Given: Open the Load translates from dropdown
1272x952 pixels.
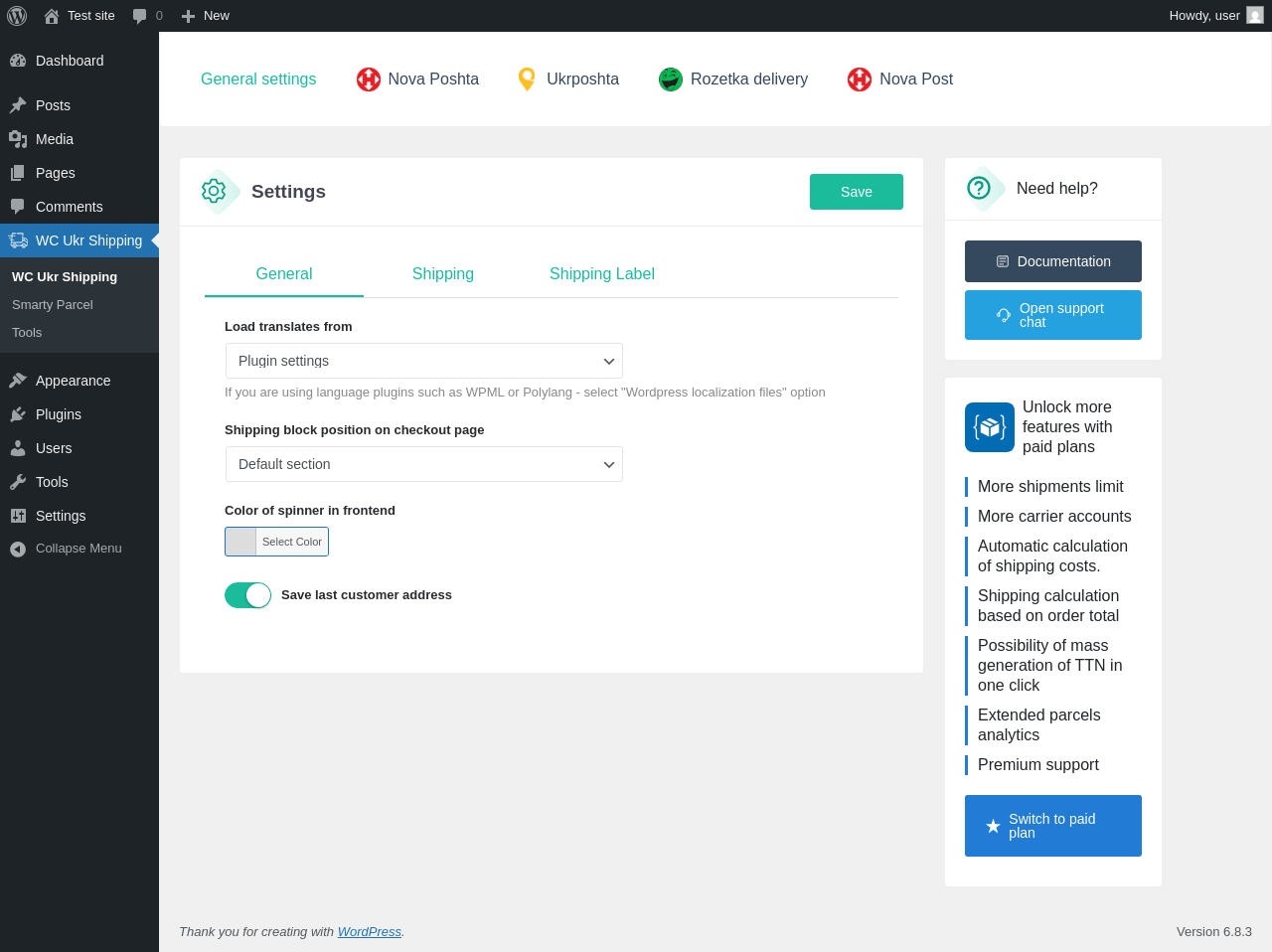Looking at the screenshot, I should pyautogui.click(x=424, y=361).
